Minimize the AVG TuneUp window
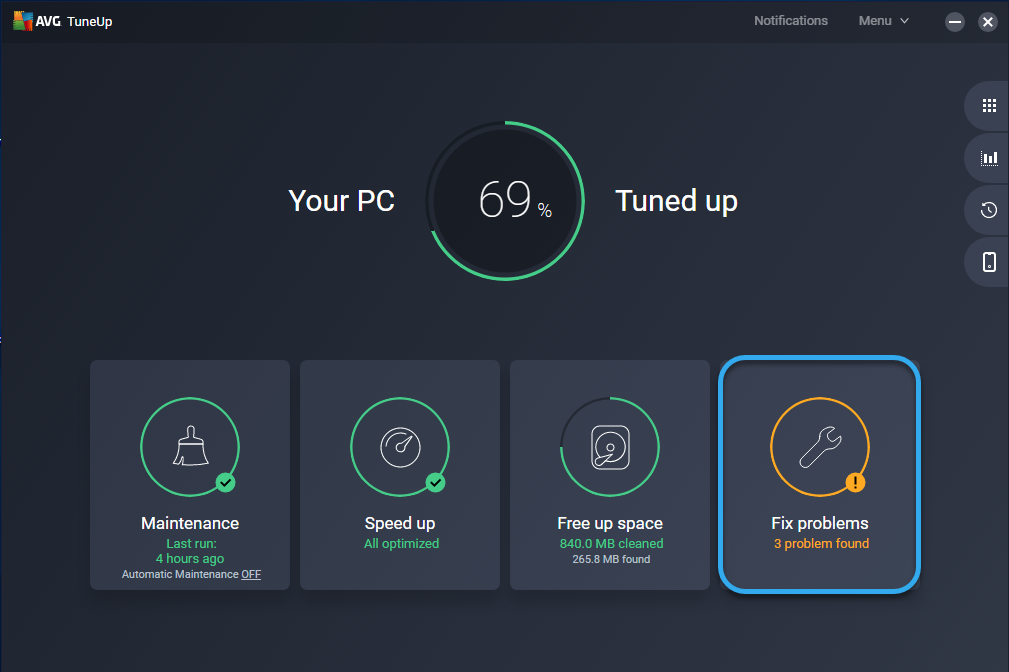This screenshot has height=672, width=1009. 955,22
